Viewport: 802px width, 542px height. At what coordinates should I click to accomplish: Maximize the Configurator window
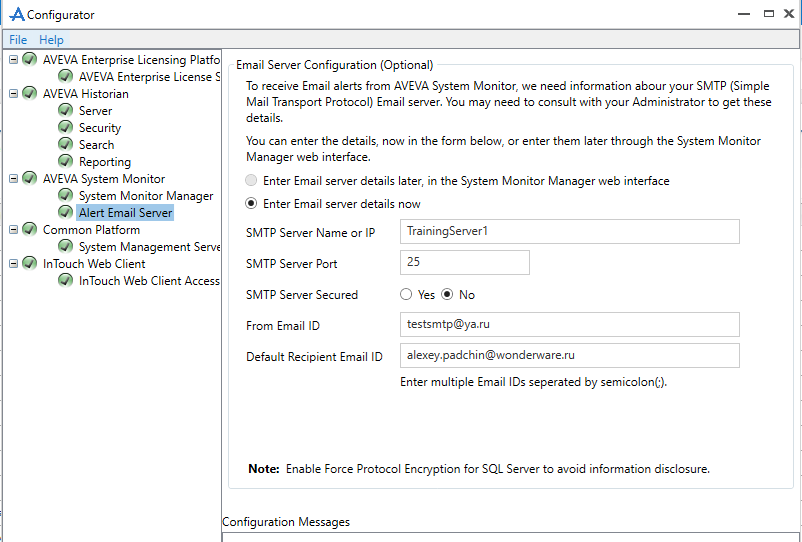[769, 14]
